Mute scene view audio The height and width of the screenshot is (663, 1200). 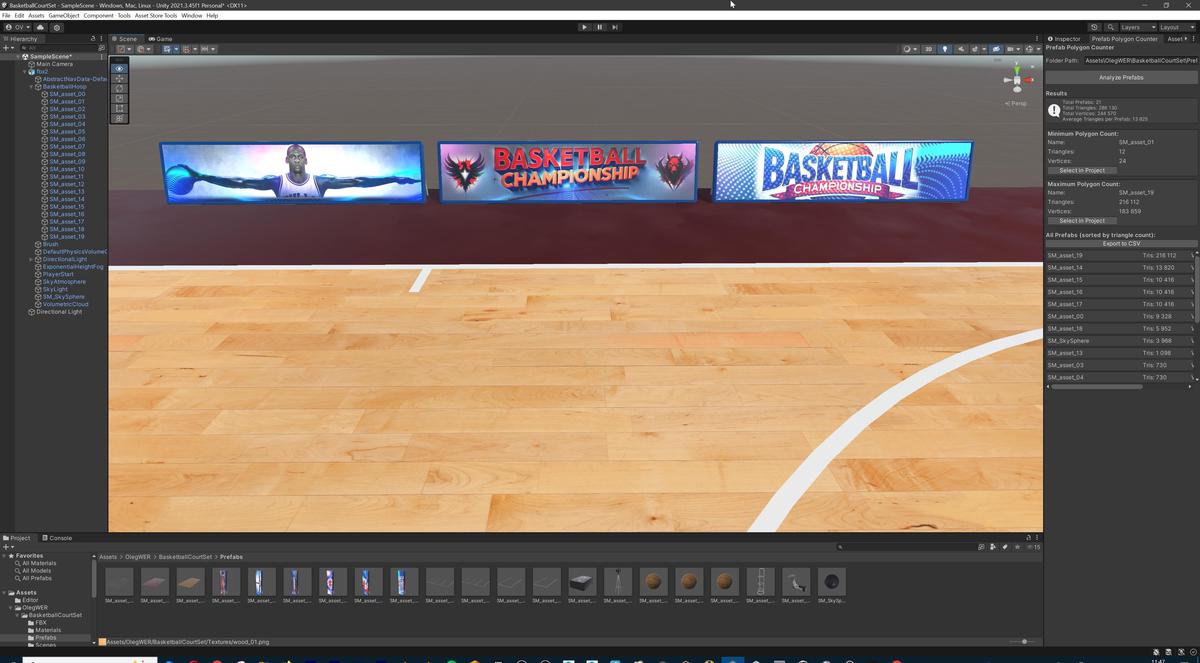pos(961,49)
